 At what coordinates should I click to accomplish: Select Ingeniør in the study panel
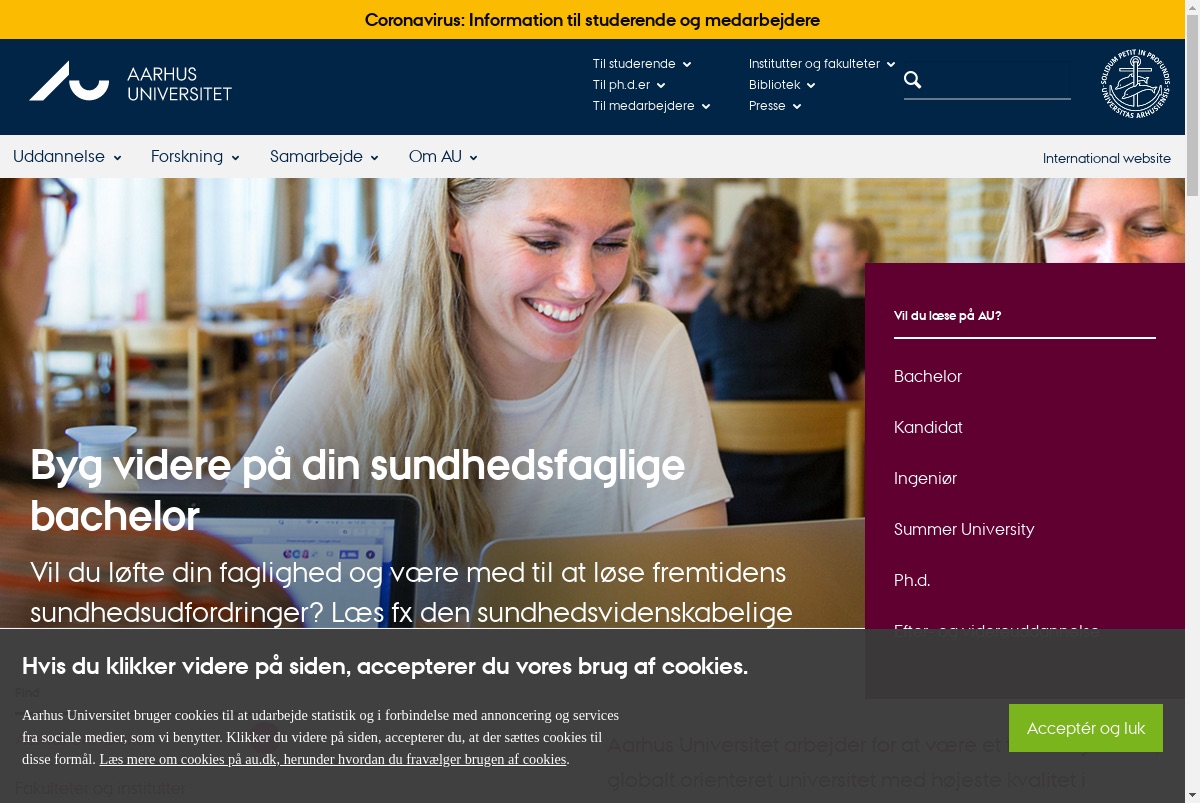(x=925, y=478)
